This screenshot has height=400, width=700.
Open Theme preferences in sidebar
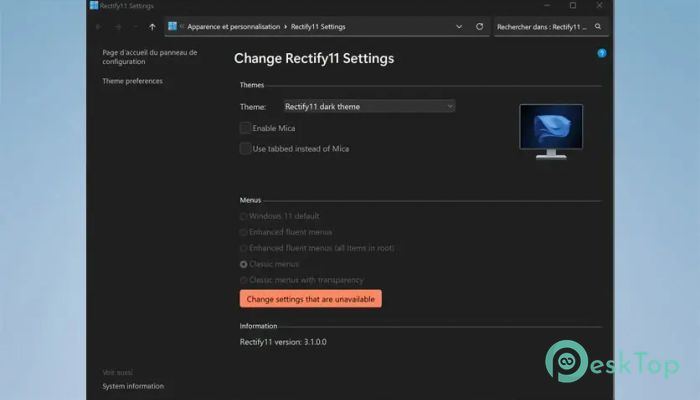(x=132, y=81)
